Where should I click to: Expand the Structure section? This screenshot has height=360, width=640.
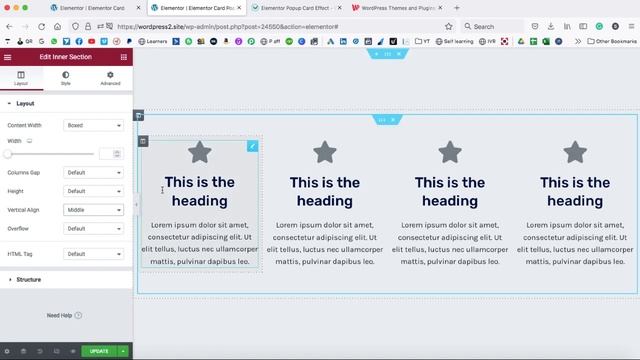click(x=66, y=280)
